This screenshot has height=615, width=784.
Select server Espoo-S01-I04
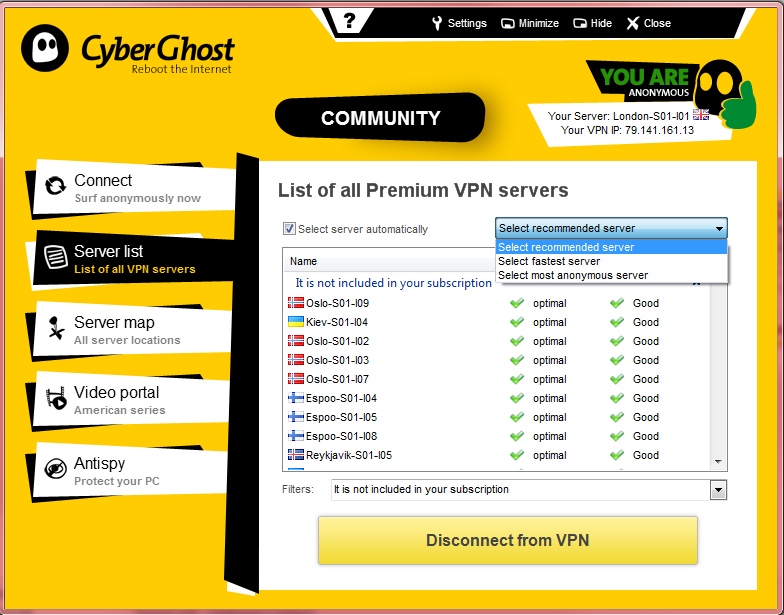(x=341, y=398)
